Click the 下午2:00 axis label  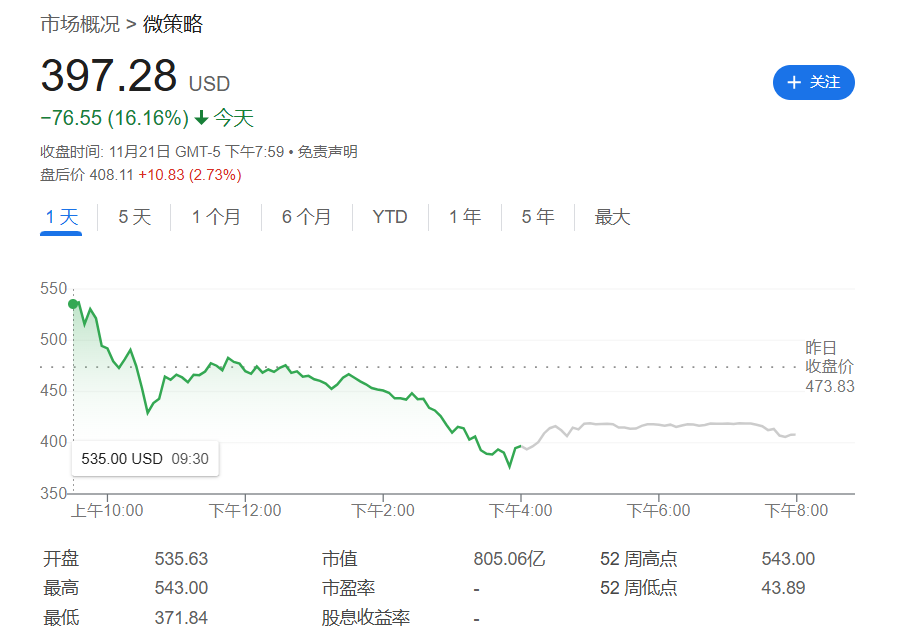[383, 511]
